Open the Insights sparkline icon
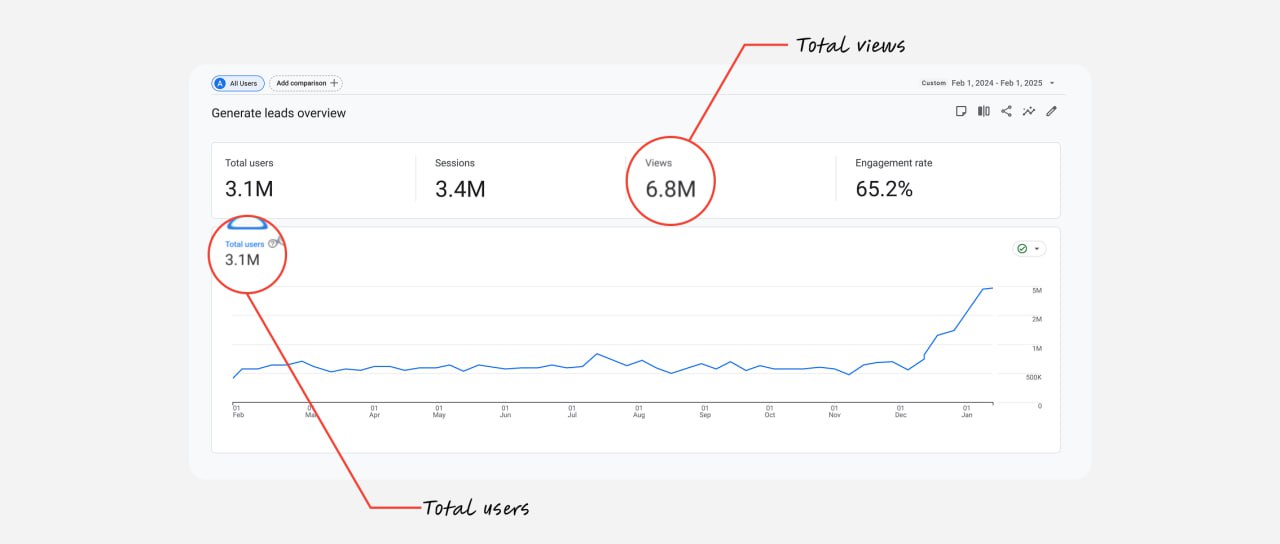Screen dimensions: 1280x544 click(x=1029, y=111)
